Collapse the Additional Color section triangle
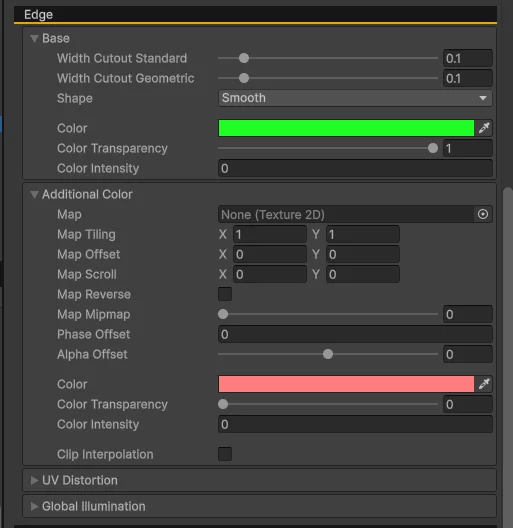513x528 pixels. 34,194
